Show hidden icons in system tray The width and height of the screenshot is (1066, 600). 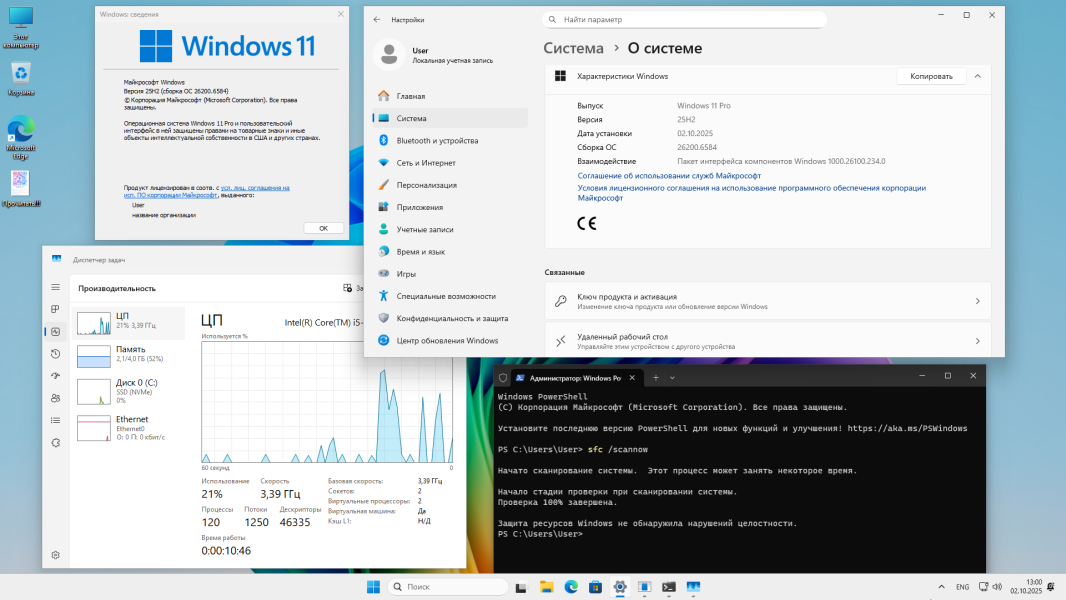pyautogui.click(x=939, y=587)
